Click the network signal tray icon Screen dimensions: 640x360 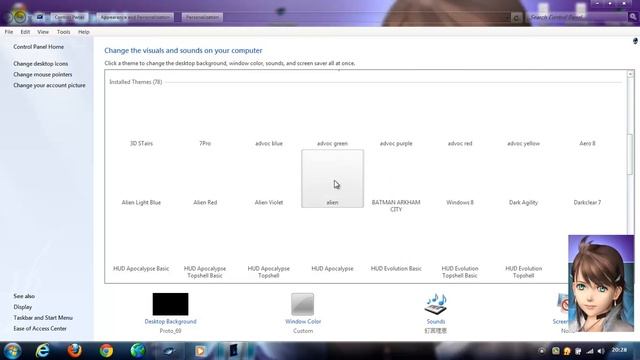click(590, 351)
